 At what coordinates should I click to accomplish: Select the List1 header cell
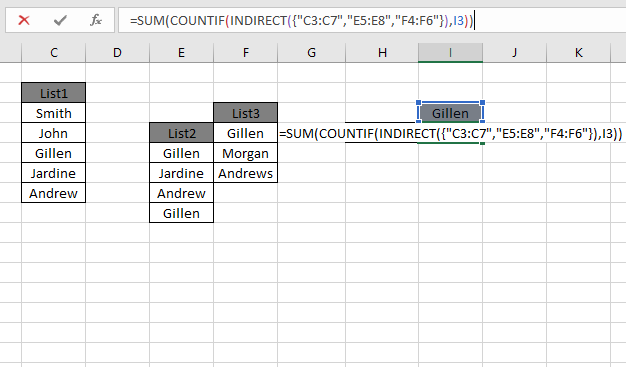[53, 93]
